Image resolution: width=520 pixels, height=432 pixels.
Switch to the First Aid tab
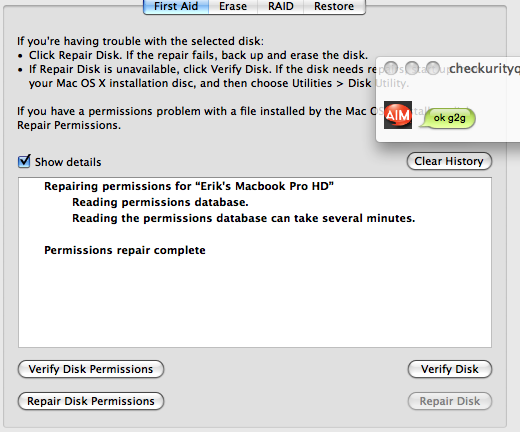click(176, 6)
